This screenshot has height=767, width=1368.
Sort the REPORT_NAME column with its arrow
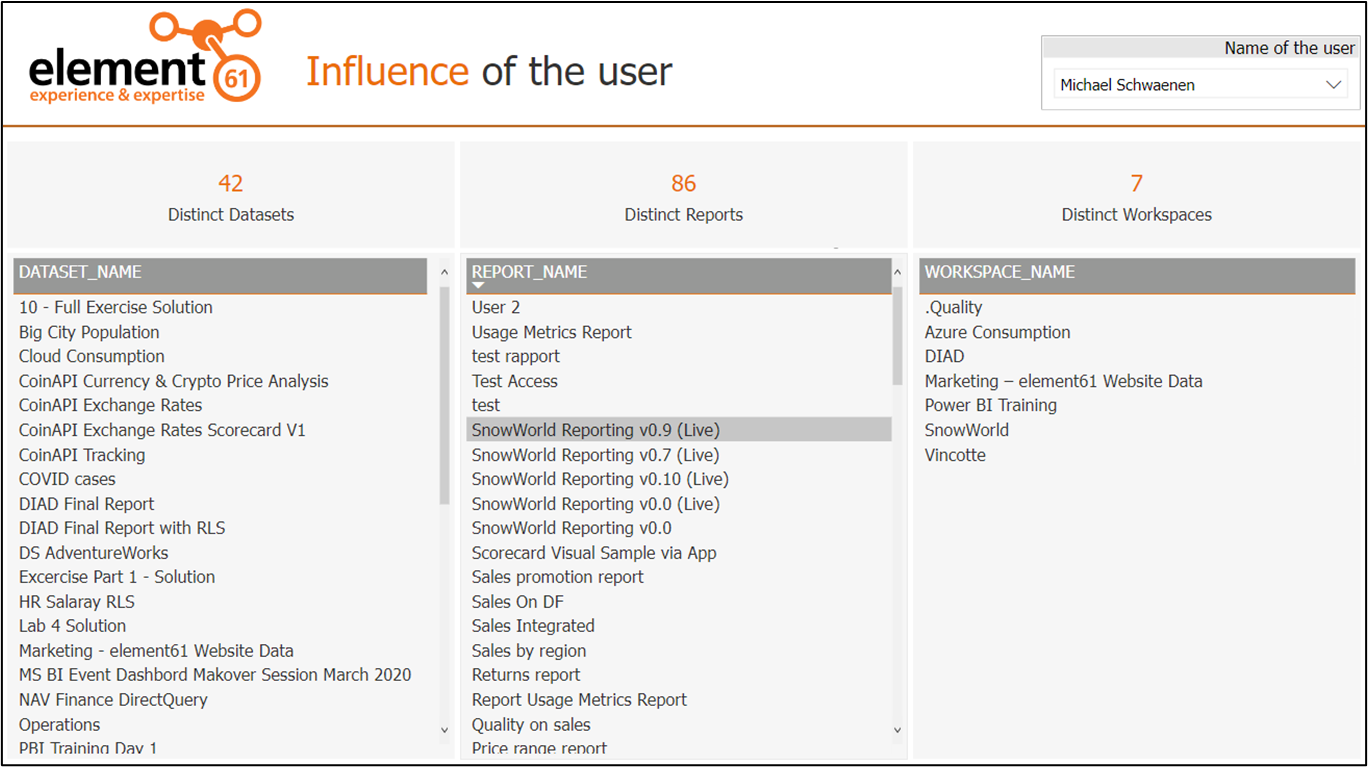tap(479, 283)
